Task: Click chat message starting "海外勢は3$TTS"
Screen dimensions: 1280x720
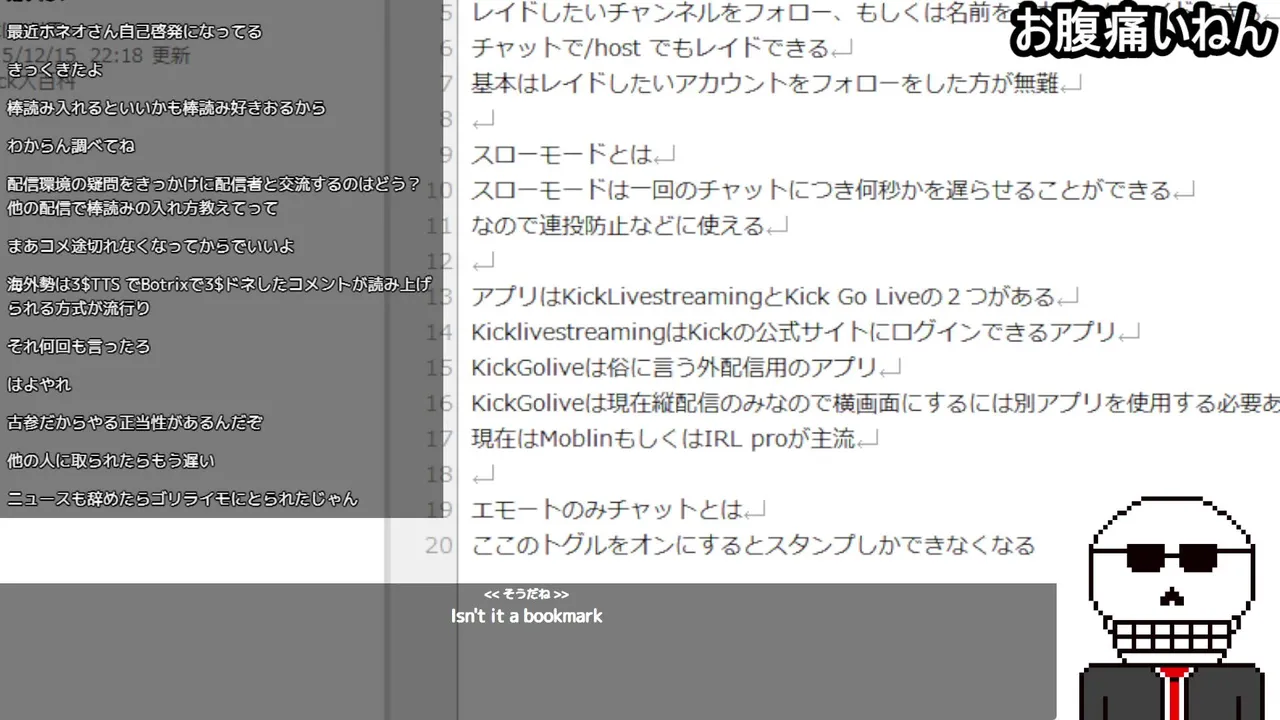Action: [x=219, y=297]
